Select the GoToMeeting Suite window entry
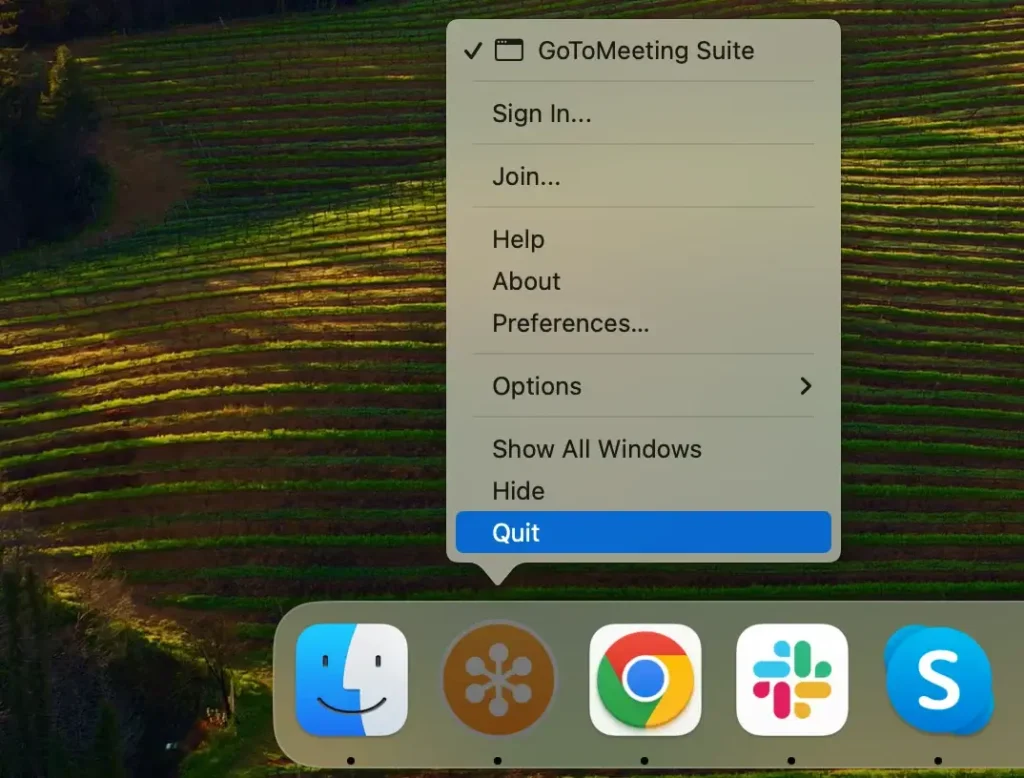The image size is (1024, 778). [643, 50]
